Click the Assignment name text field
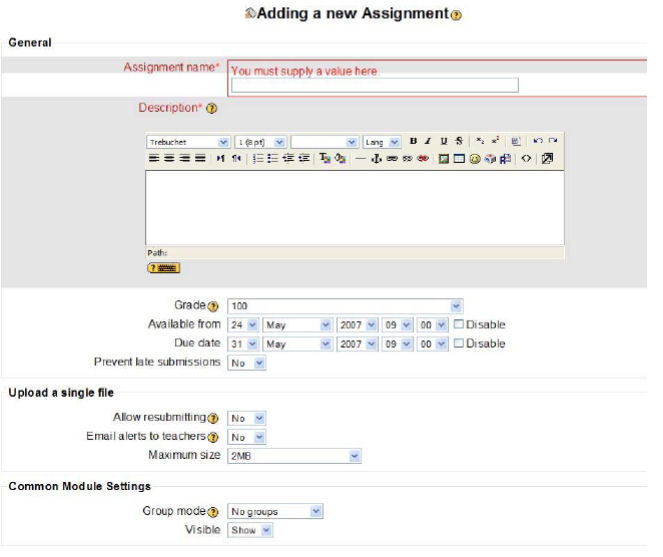Viewport: 663px width, 557px height. [x=374, y=86]
